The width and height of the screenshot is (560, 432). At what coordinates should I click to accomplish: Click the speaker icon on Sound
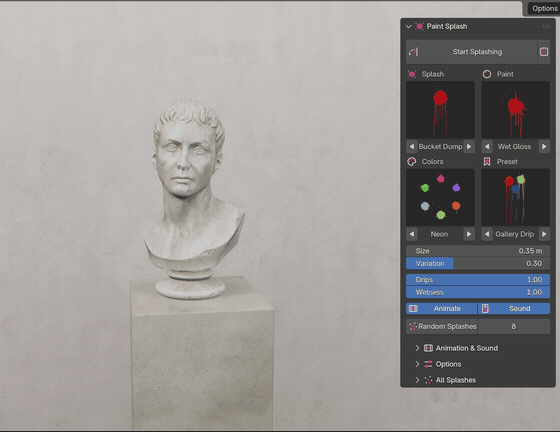pos(485,308)
